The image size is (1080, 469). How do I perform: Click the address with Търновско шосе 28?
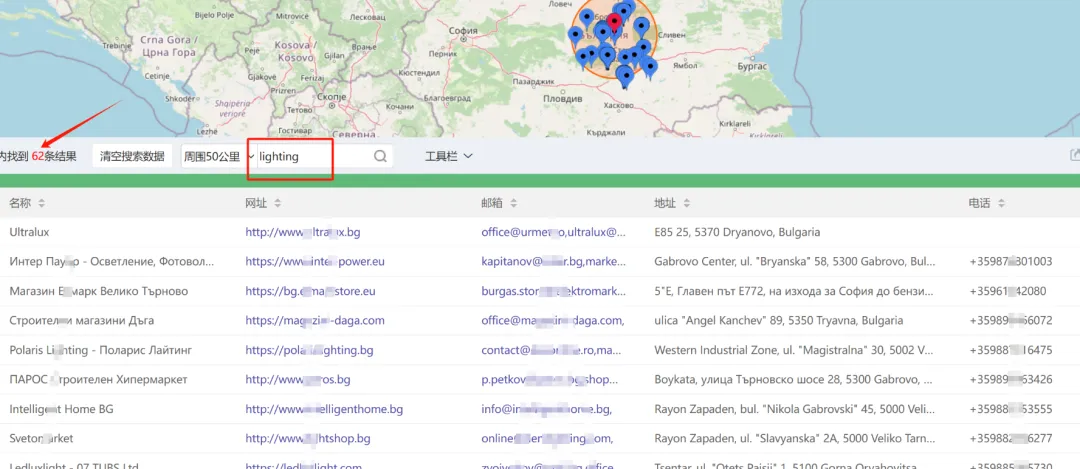click(x=795, y=379)
